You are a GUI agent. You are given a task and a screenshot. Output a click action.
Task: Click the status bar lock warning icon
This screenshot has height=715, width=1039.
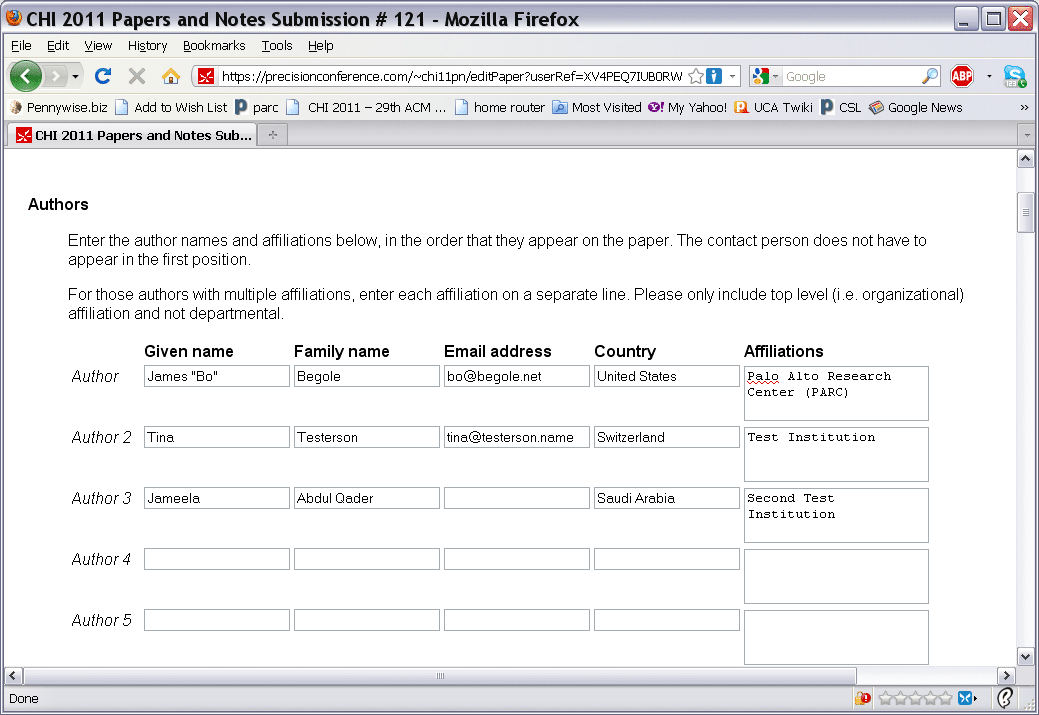863,698
